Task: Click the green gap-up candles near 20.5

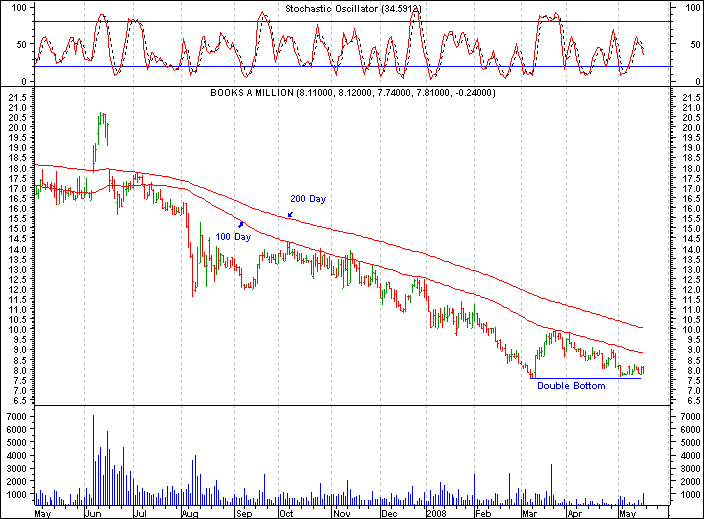Action: (x=102, y=127)
